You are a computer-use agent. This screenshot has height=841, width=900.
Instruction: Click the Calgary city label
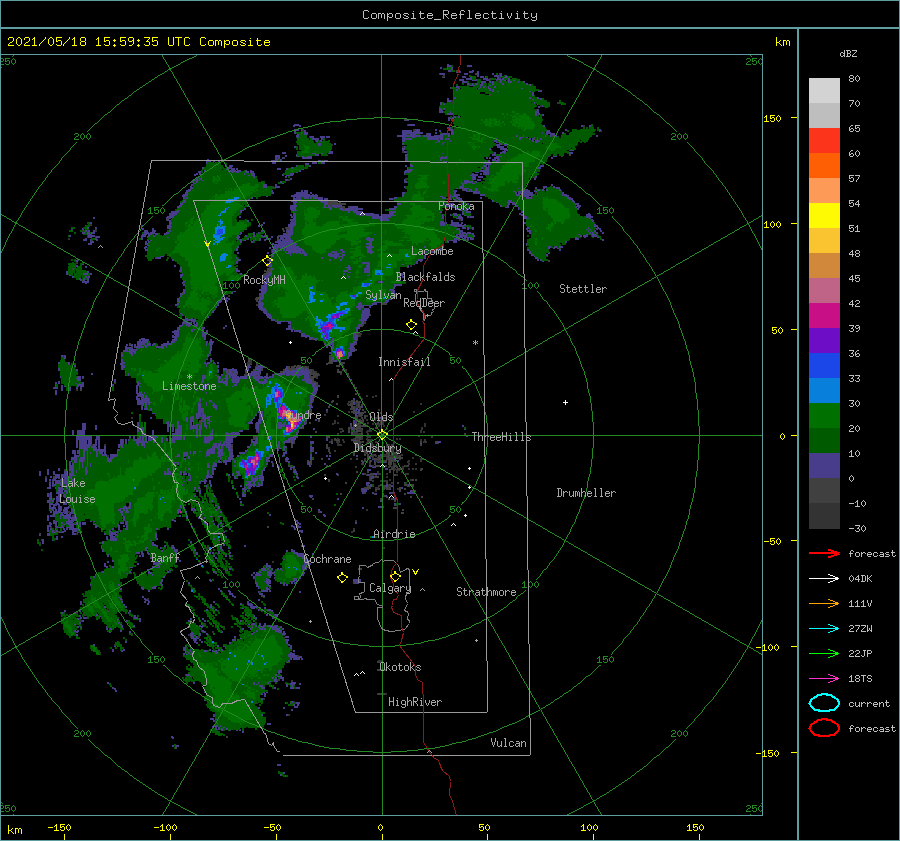[x=390, y=588]
